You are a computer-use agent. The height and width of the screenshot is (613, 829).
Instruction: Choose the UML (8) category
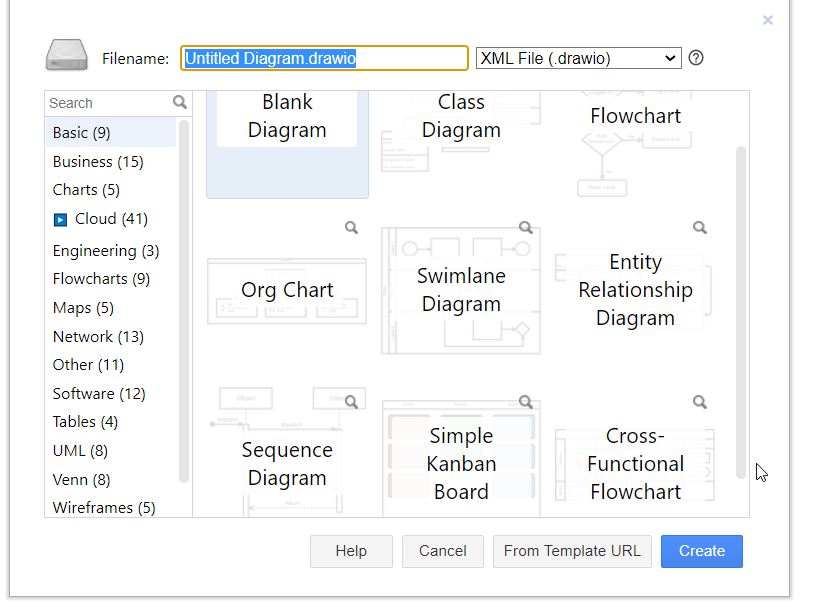pos(80,451)
